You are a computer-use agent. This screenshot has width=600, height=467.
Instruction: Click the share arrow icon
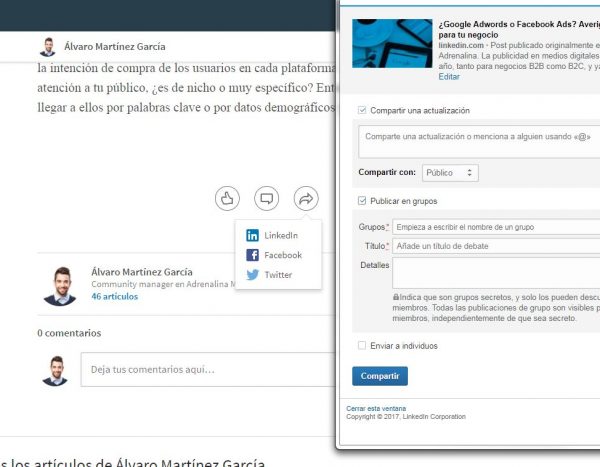(x=306, y=198)
